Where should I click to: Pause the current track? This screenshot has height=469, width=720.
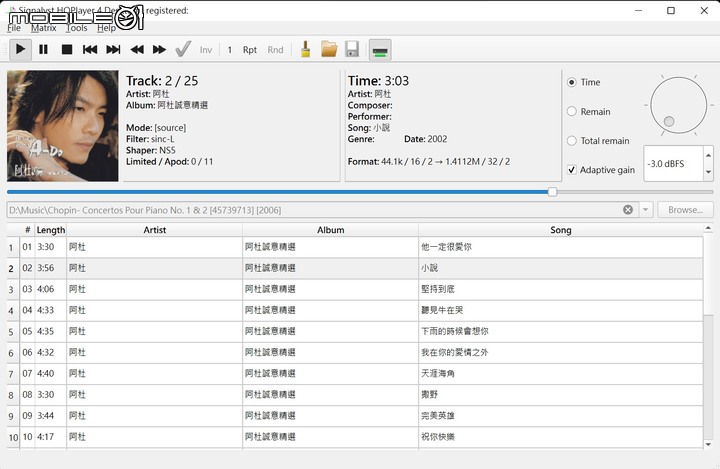pyautogui.click(x=44, y=50)
